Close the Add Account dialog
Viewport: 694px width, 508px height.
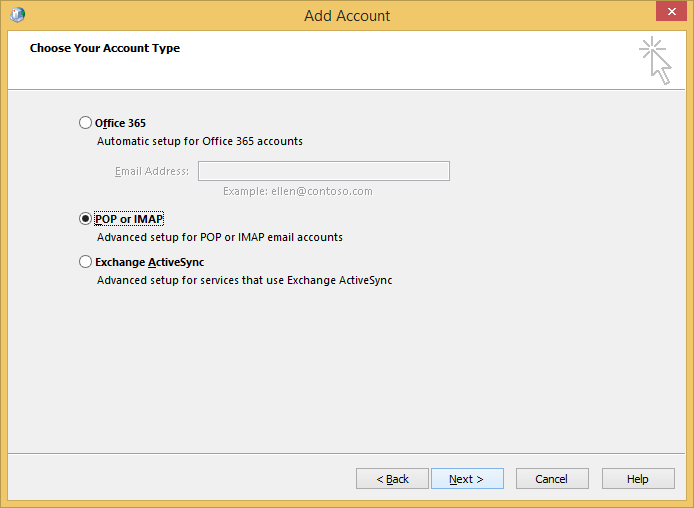(671, 12)
